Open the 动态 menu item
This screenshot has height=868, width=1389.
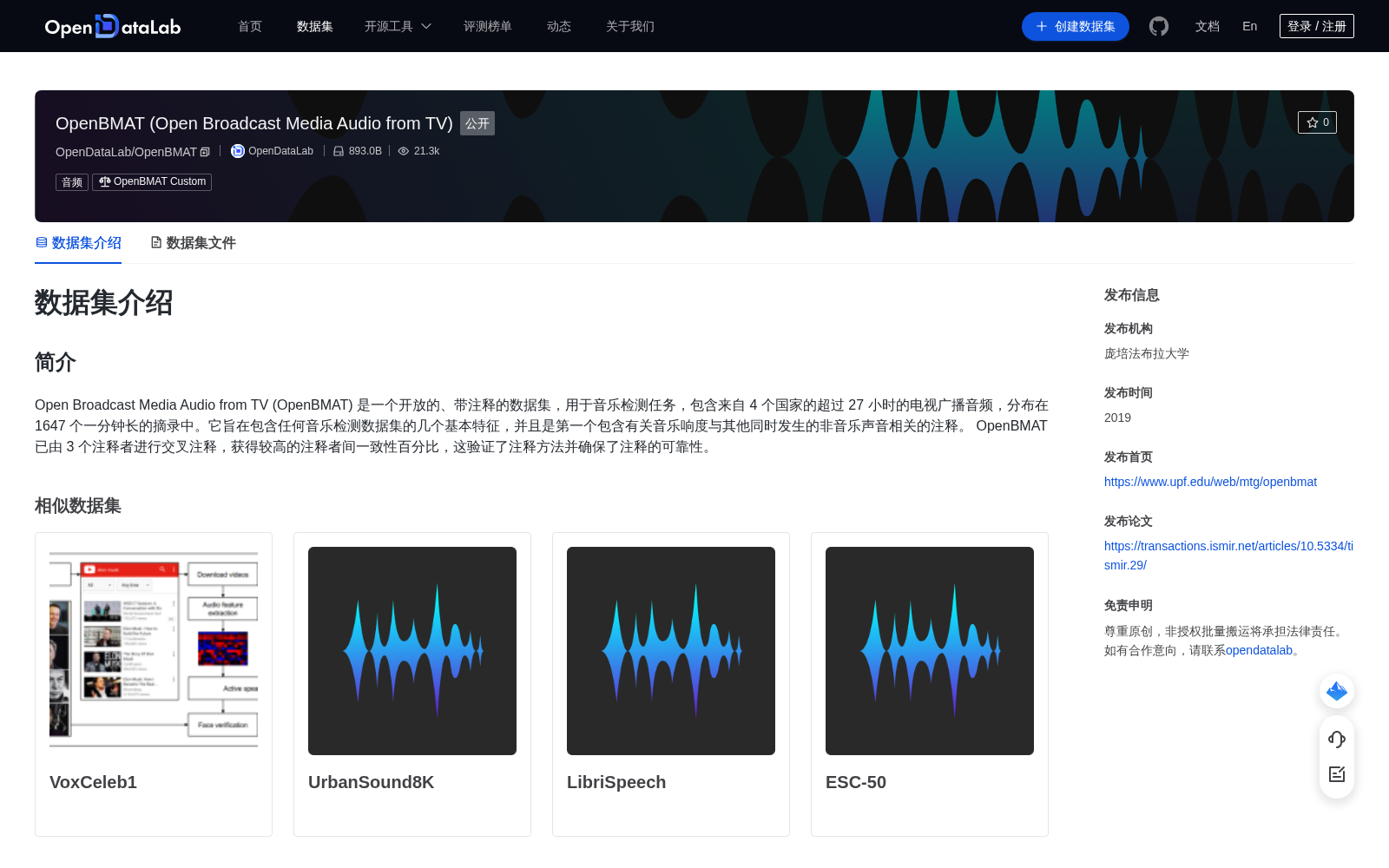(559, 26)
